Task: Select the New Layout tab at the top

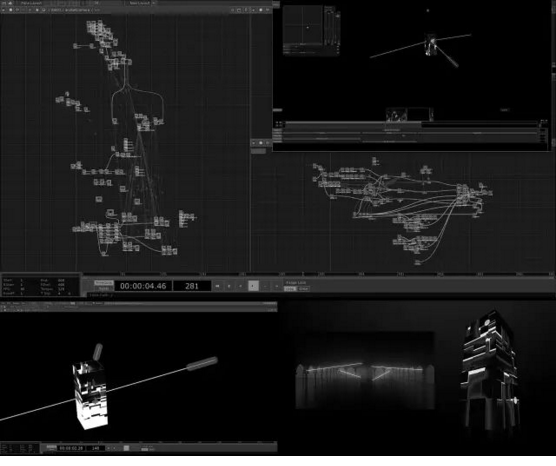Action: click(139, 3)
